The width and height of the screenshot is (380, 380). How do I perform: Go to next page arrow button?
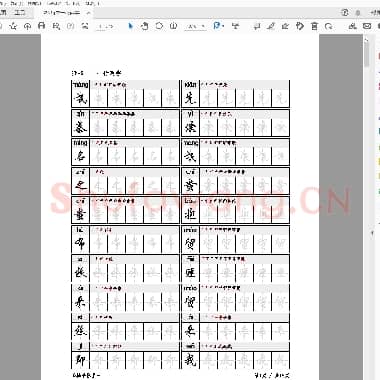pos(85,26)
